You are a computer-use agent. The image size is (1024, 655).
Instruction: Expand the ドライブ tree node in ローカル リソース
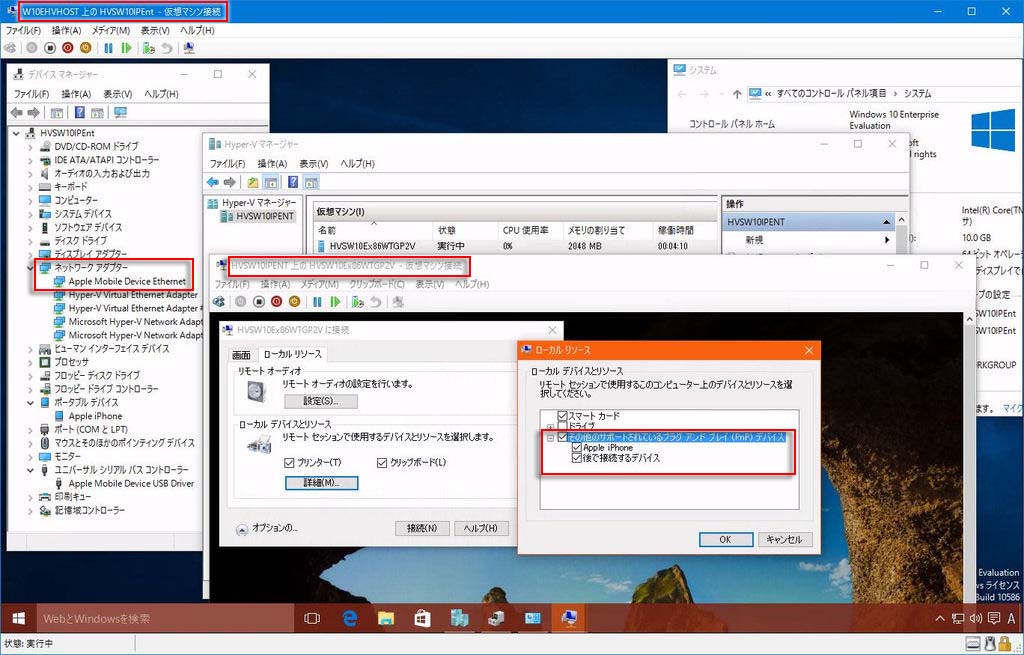[x=551, y=426]
